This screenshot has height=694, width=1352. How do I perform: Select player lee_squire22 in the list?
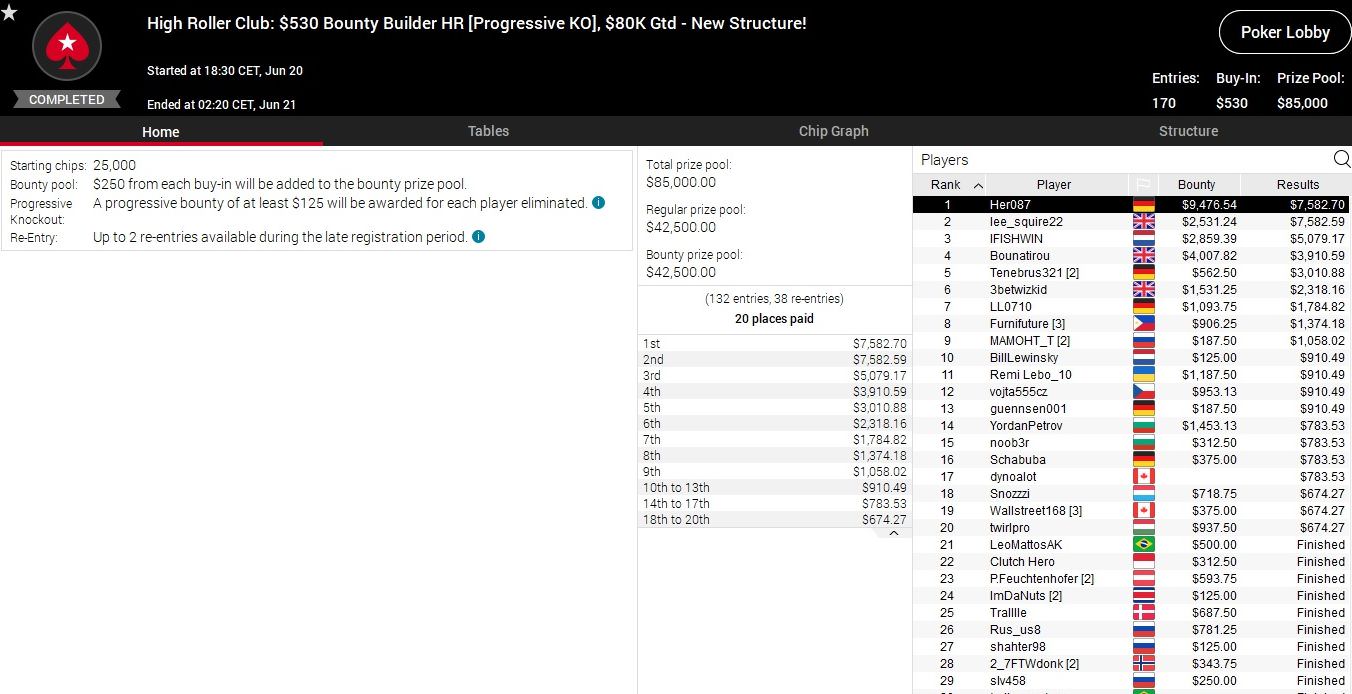[1026, 222]
